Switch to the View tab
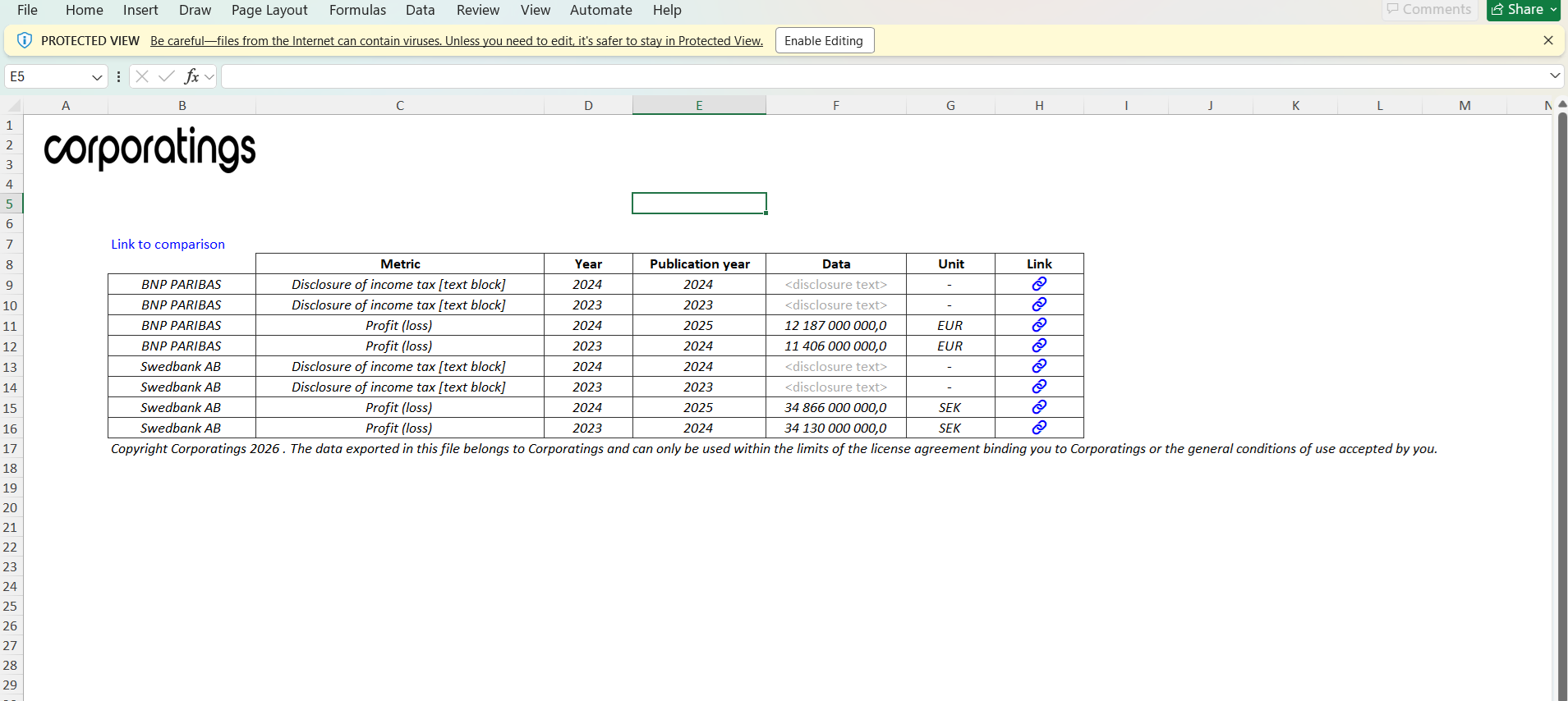The width and height of the screenshot is (1568, 701). [536, 10]
